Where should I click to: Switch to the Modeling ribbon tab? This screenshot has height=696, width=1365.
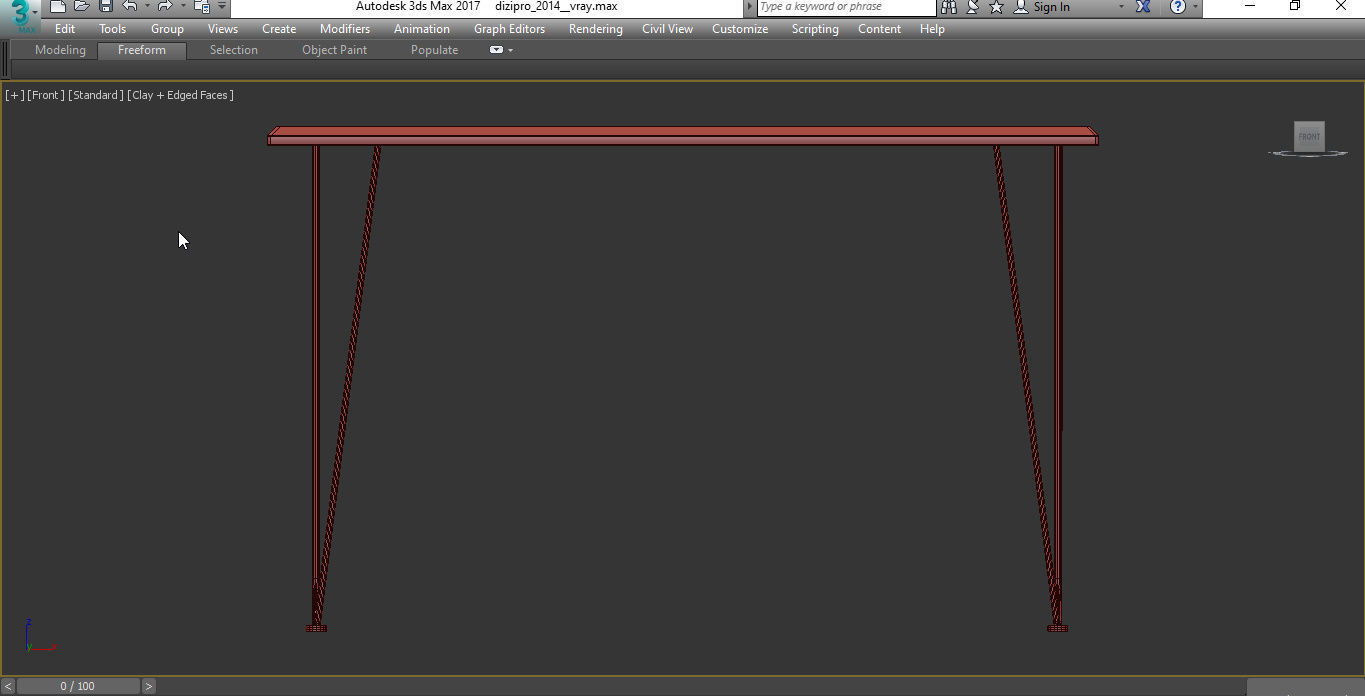click(x=60, y=50)
